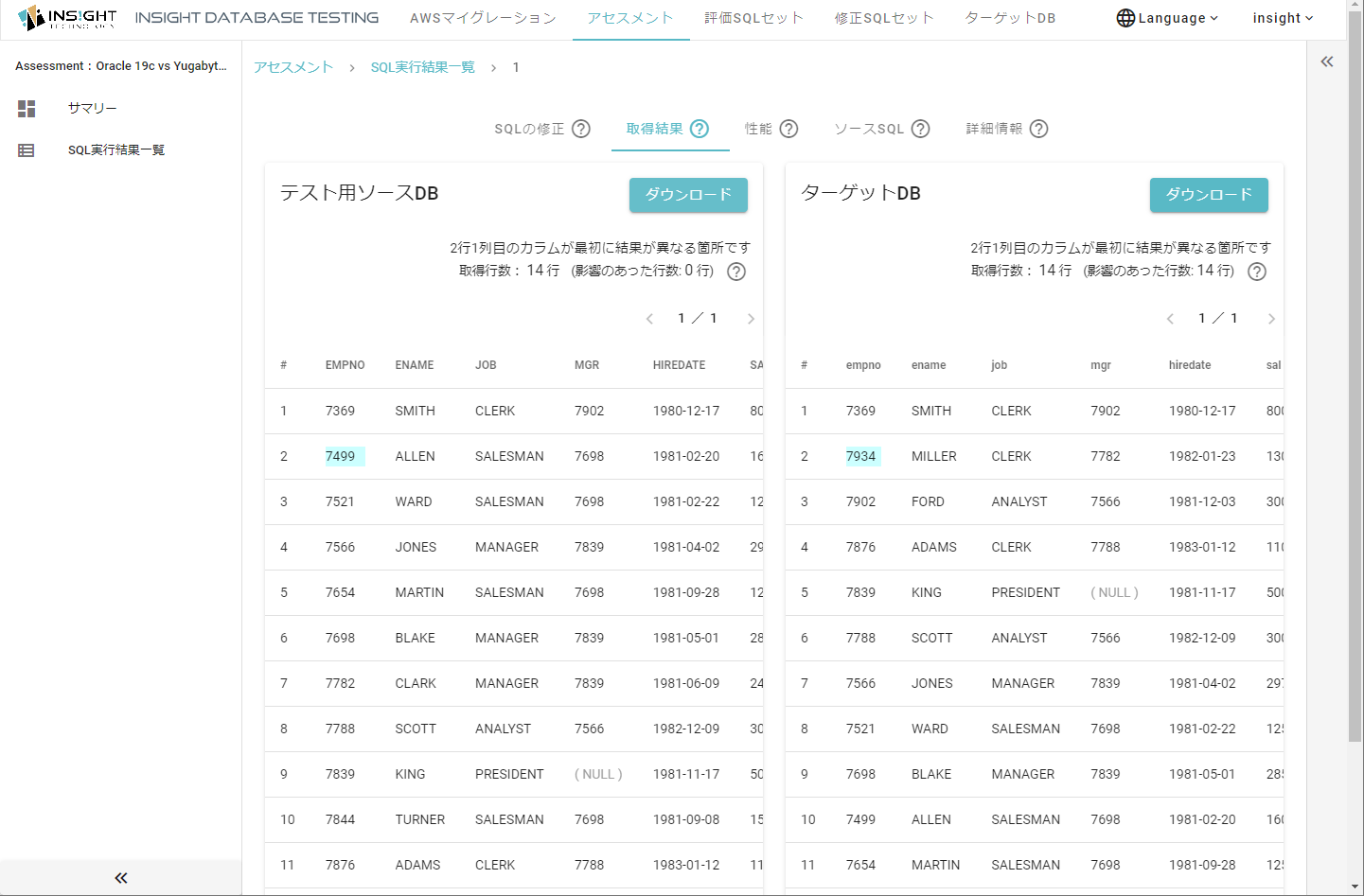This screenshot has width=1364, height=896.
Task: Go to next page in source DB table
Action: 751,319
